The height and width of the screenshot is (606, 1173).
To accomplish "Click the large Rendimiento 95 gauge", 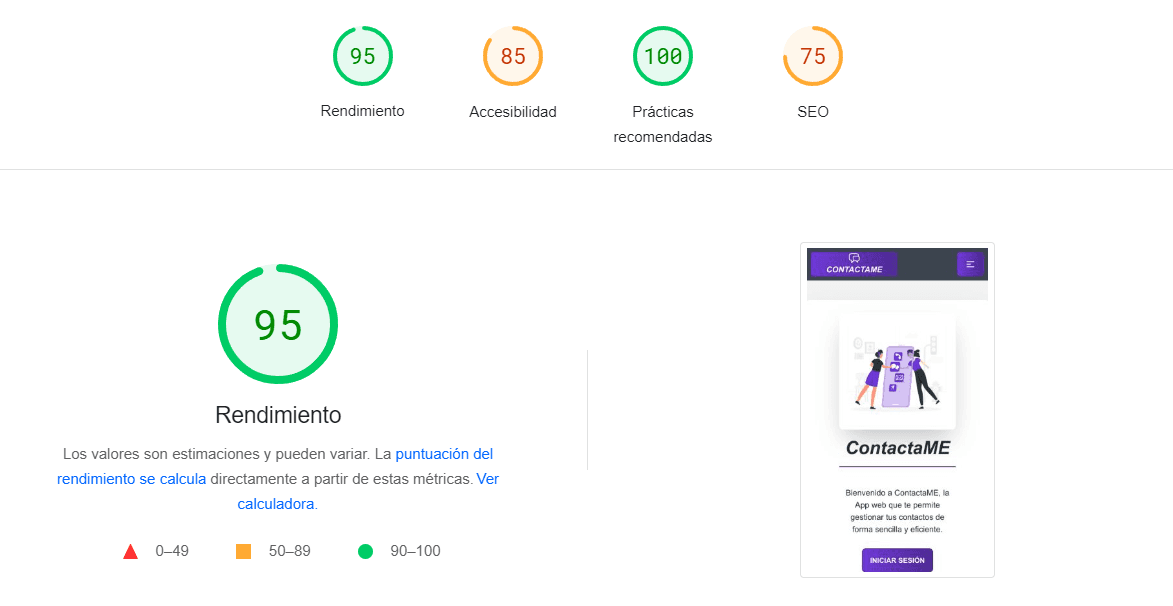I will (278, 324).
